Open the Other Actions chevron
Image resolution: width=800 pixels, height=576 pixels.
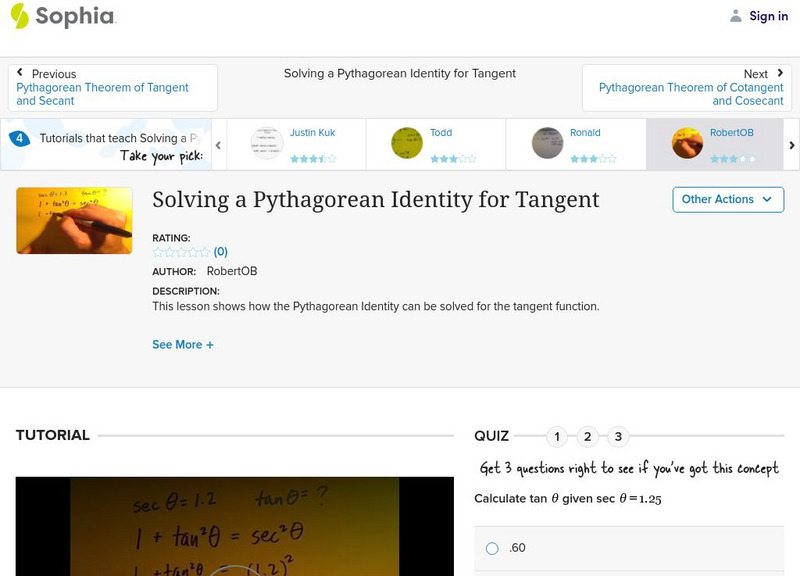pos(766,199)
